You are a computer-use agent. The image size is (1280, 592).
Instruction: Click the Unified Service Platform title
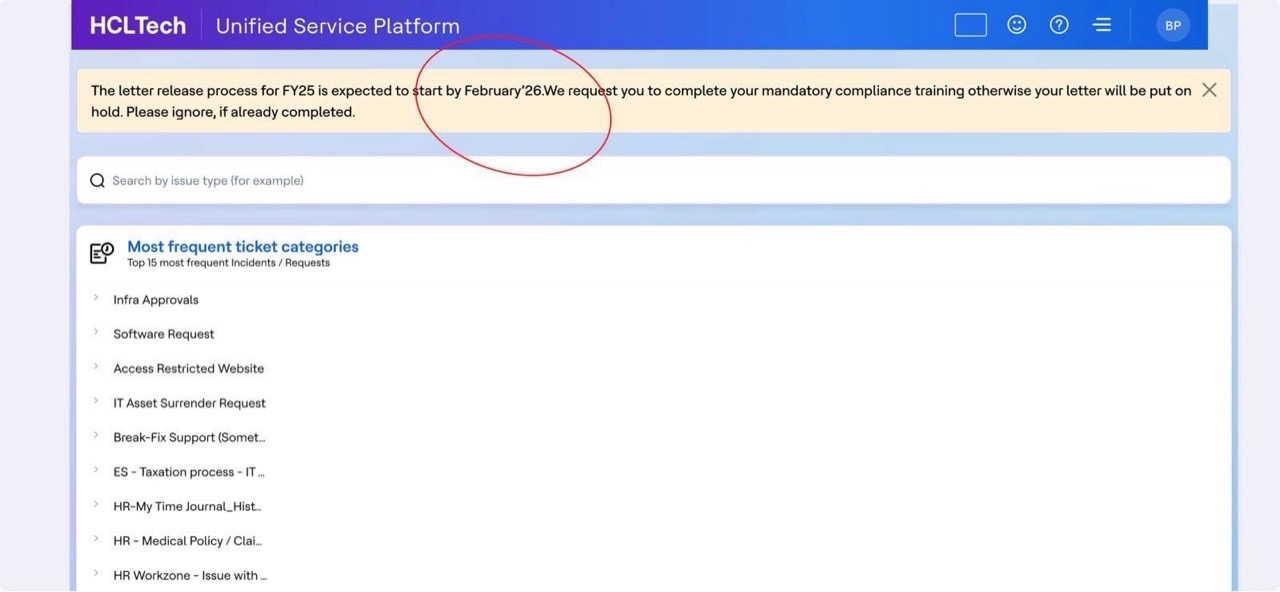(x=337, y=26)
